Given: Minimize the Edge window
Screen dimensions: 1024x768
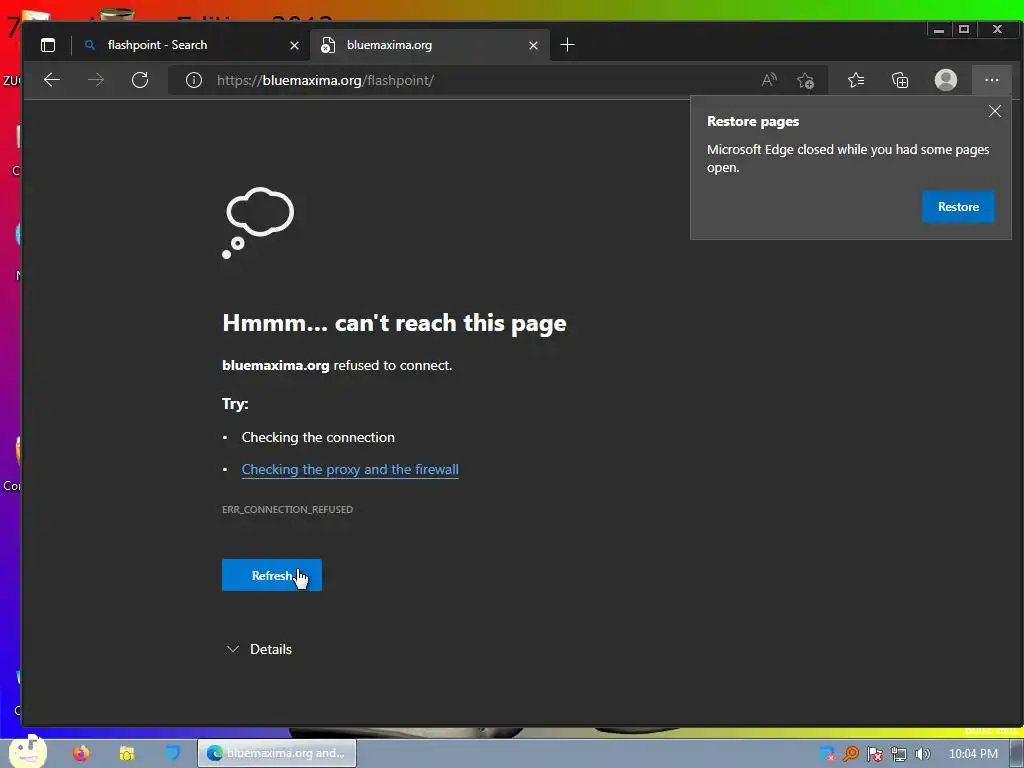Looking at the screenshot, I should click(x=938, y=29).
